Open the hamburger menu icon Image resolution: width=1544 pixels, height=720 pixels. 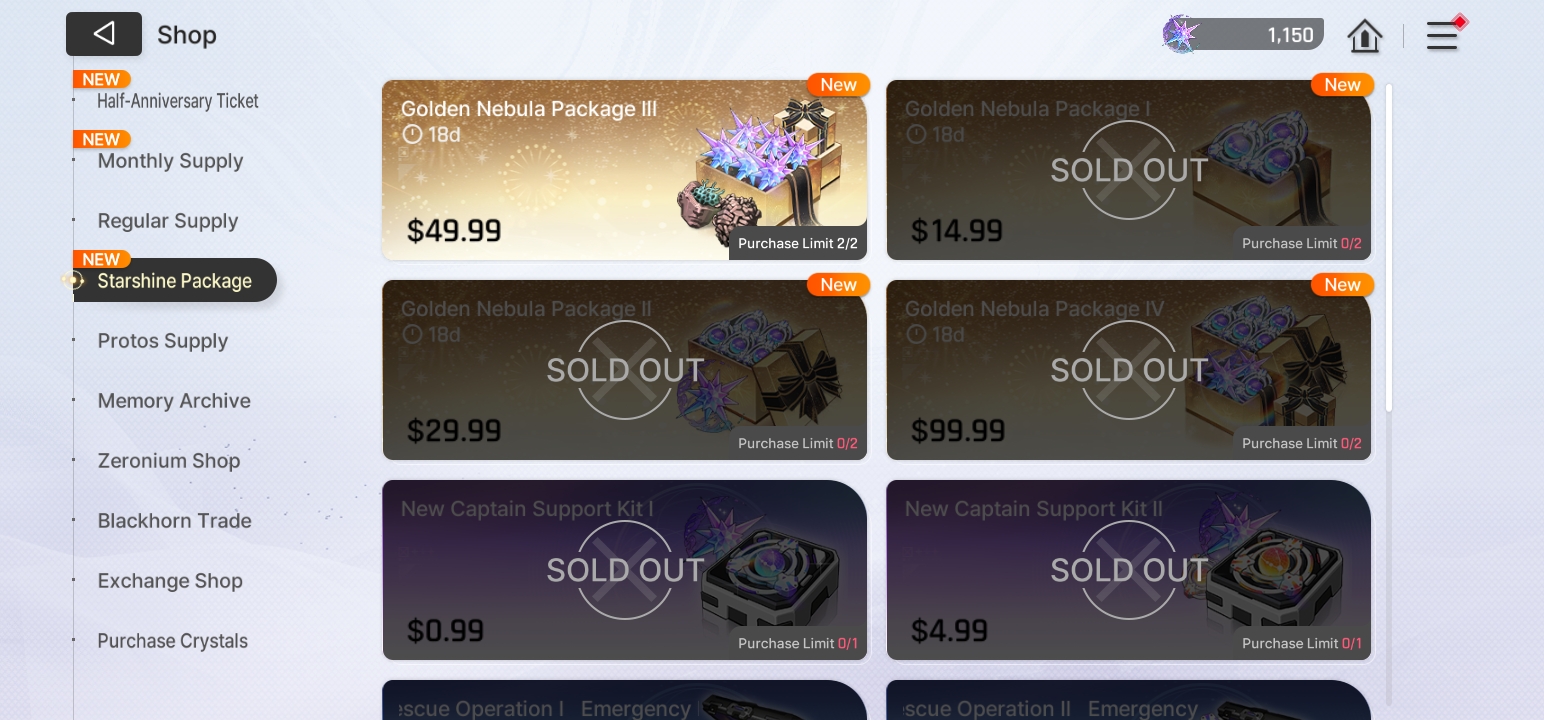tap(1442, 36)
